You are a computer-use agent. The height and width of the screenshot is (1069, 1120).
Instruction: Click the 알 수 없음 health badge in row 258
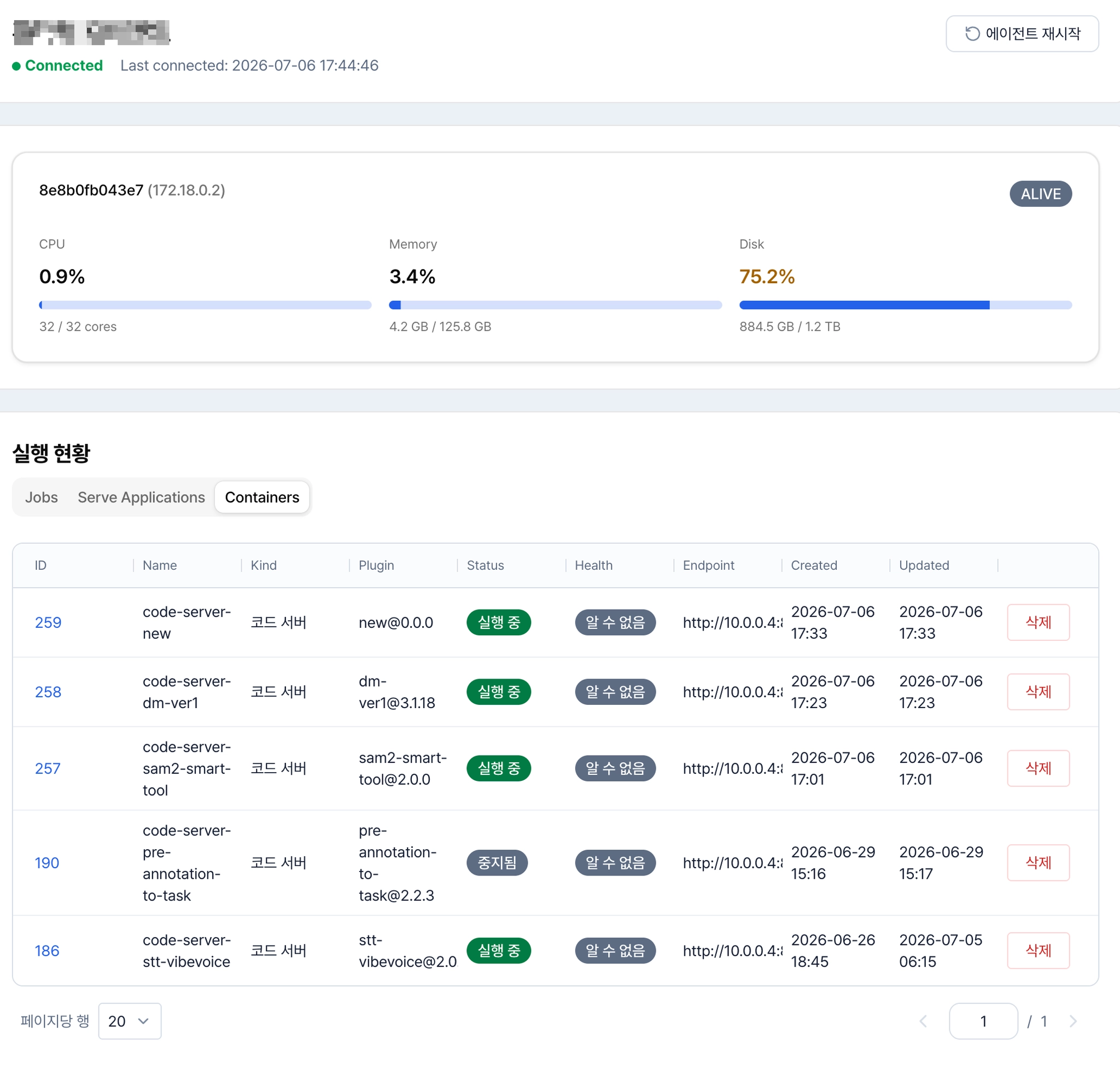point(615,692)
